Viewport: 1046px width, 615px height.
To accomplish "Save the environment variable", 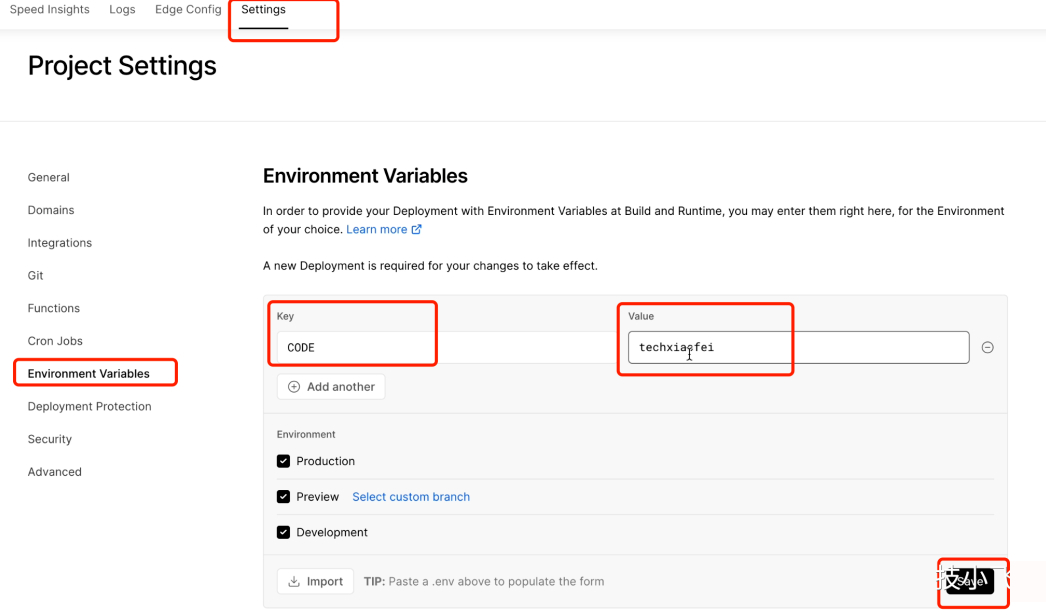I will point(970,581).
